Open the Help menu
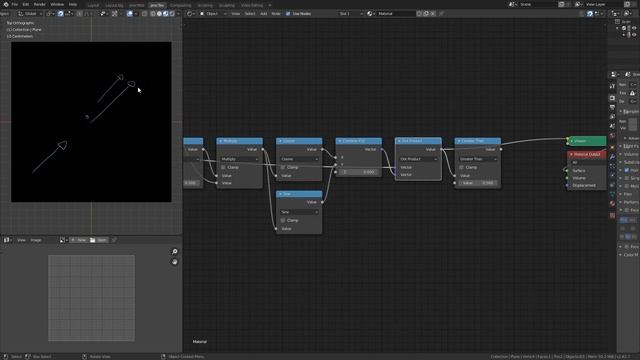 pyautogui.click(x=73, y=4)
